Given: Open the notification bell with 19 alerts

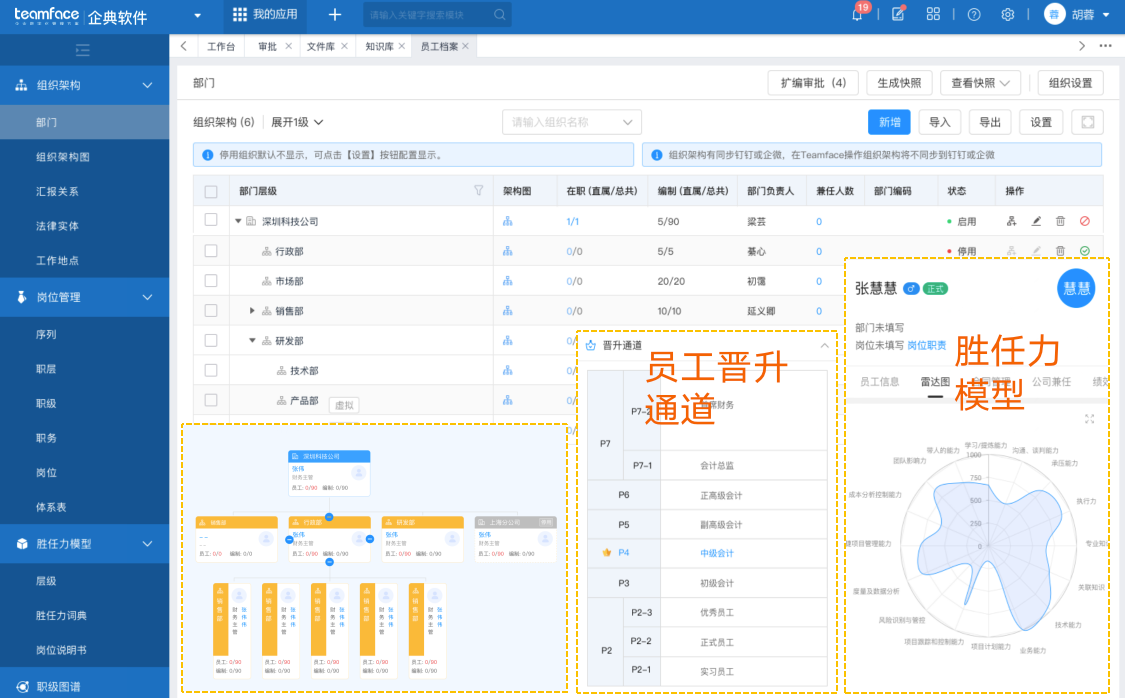Looking at the screenshot, I should tap(857, 15).
